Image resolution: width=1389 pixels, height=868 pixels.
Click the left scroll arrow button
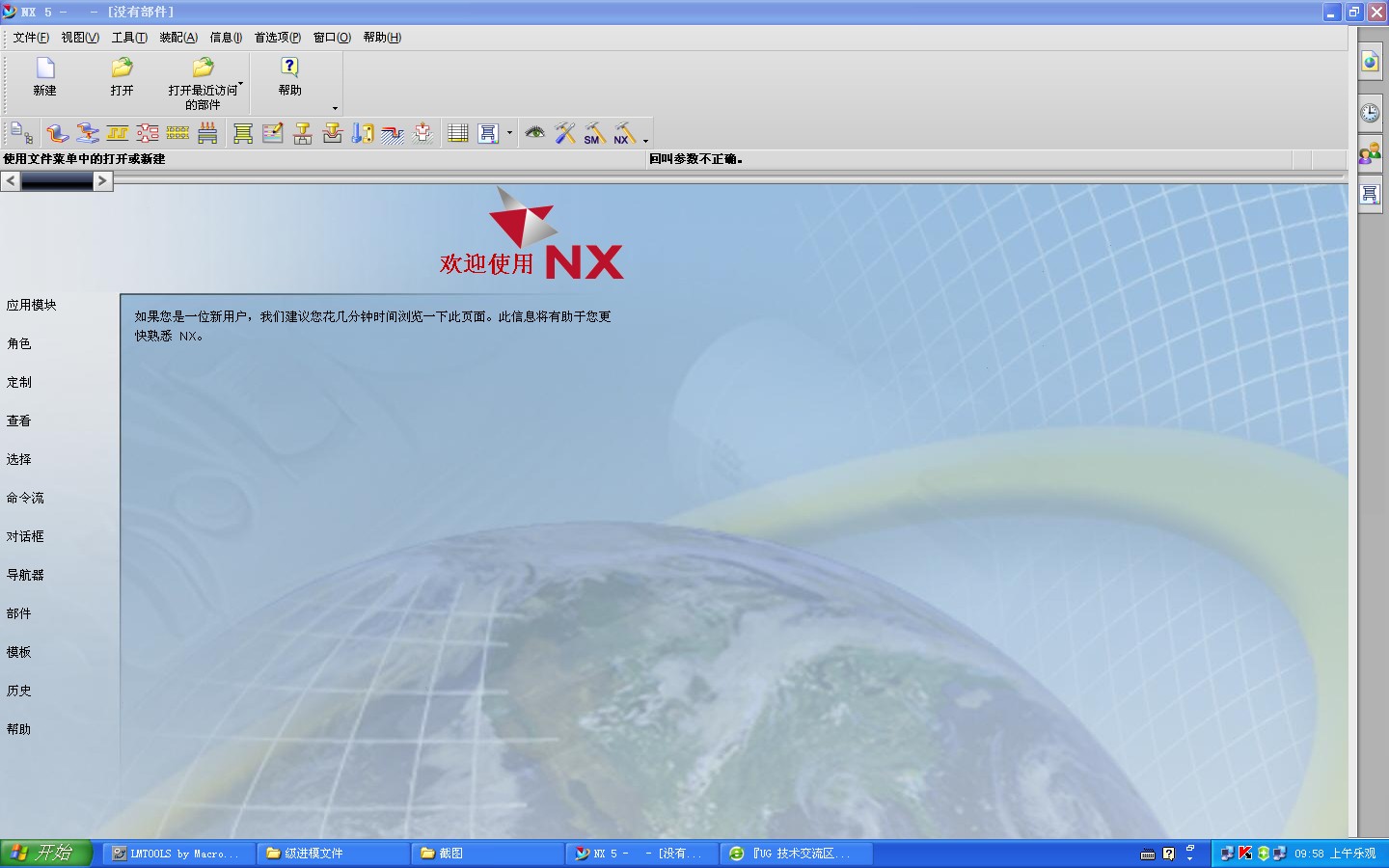point(11,180)
